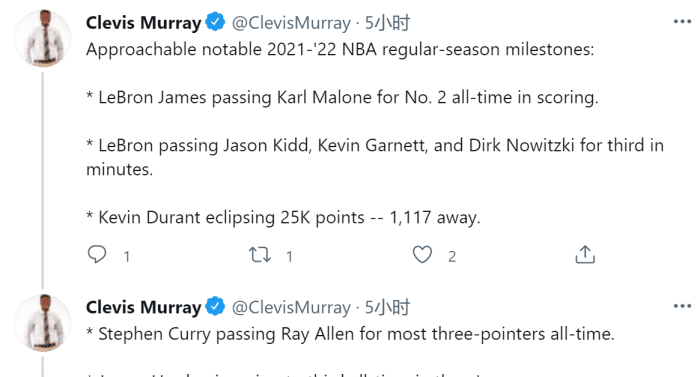The image size is (700, 377).
Task: Reply to the NBA milestones tweet
Action: pyautogui.click(x=97, y=255)
